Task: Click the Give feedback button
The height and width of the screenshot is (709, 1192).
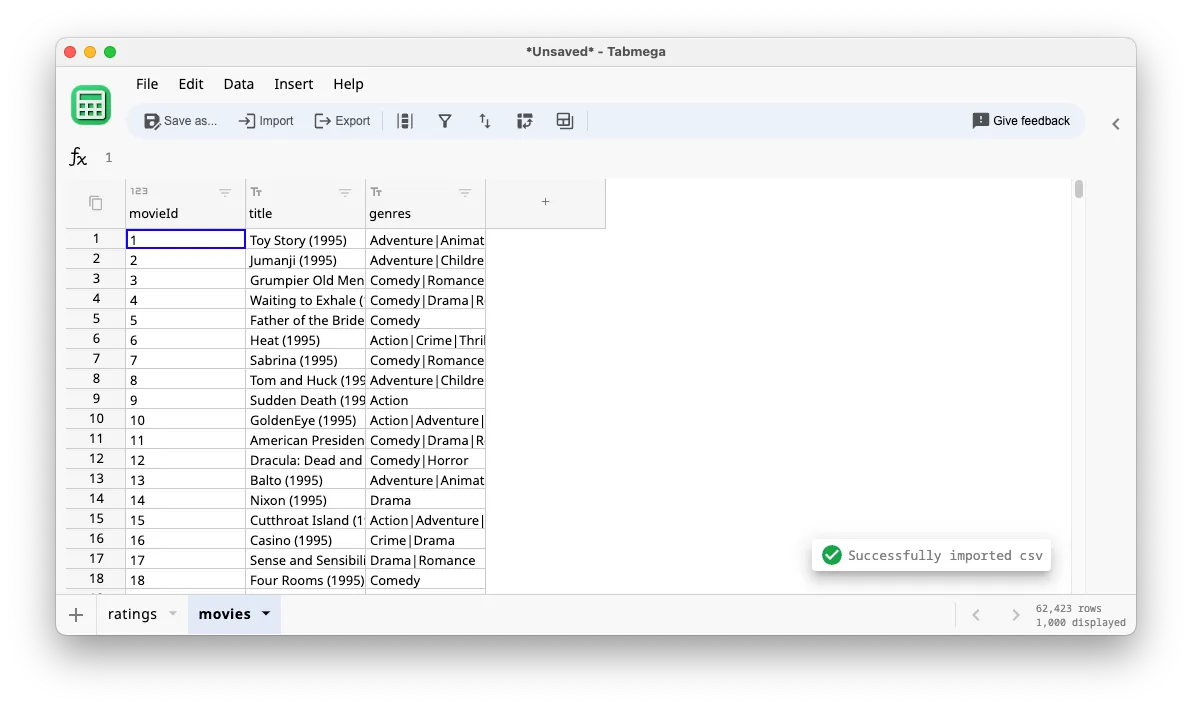Action: 1022,120
